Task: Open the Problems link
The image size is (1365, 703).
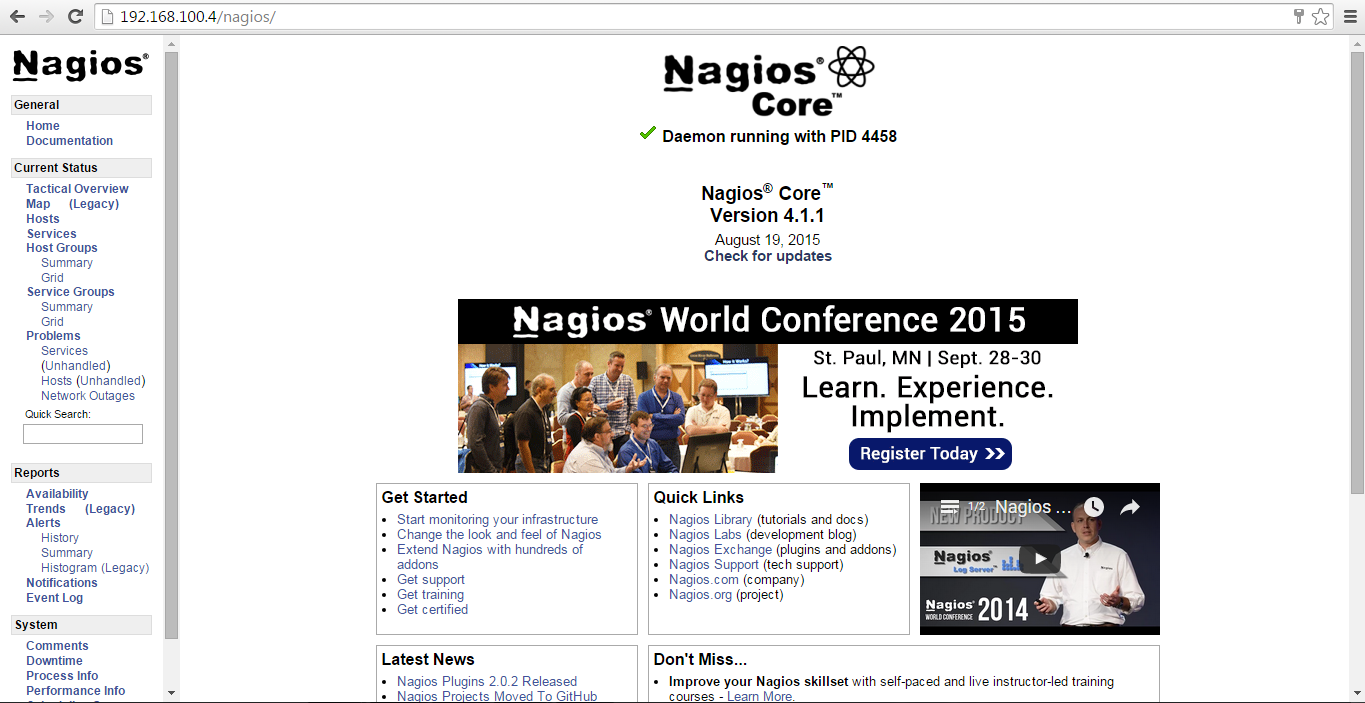Action: pyautogui.click(x=53, y=336)
